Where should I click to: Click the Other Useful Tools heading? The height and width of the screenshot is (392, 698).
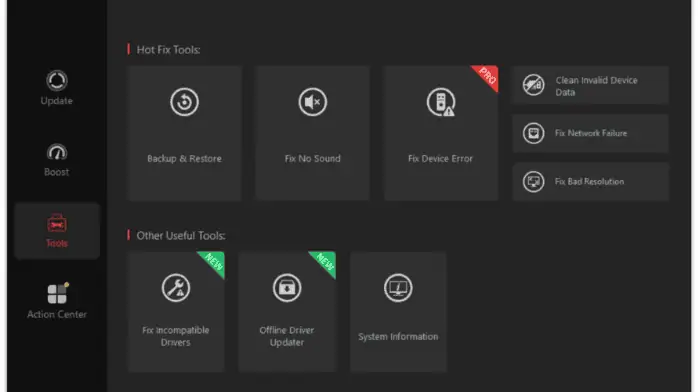click(x=181, y=236)
